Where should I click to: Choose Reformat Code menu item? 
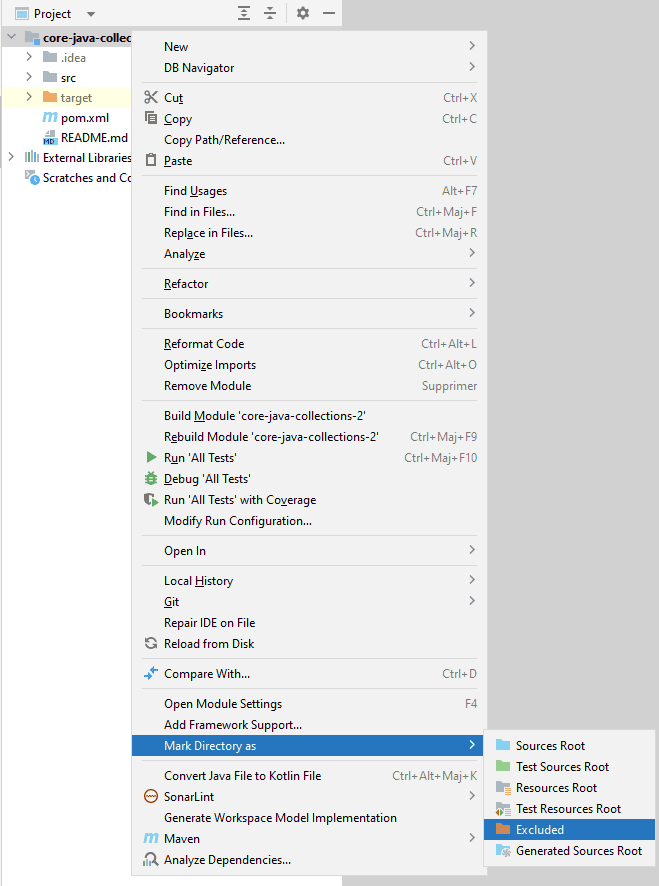(309, 344)
